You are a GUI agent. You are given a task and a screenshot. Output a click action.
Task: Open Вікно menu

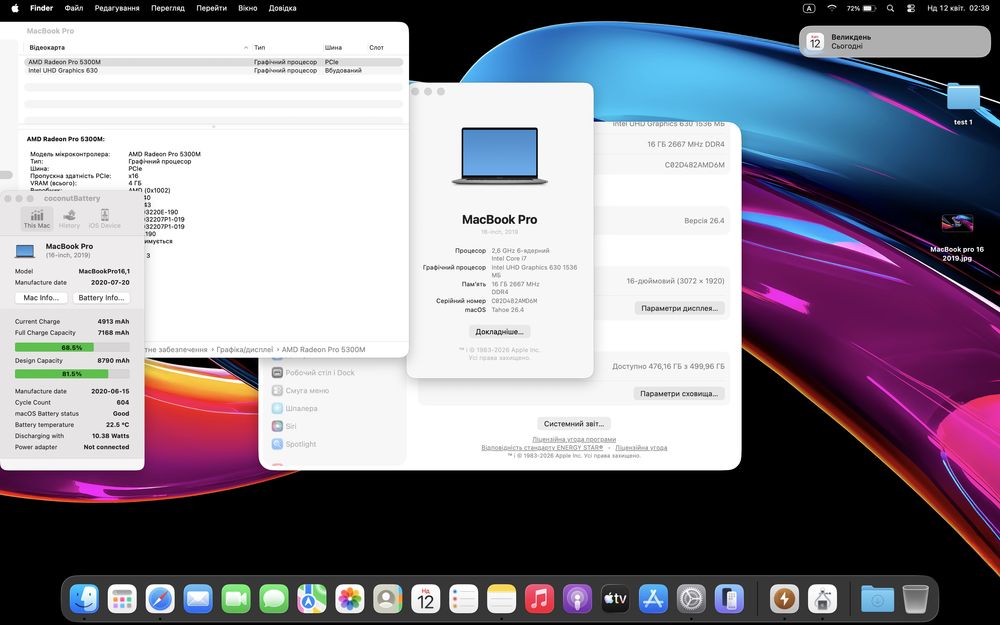pos(247,8)
